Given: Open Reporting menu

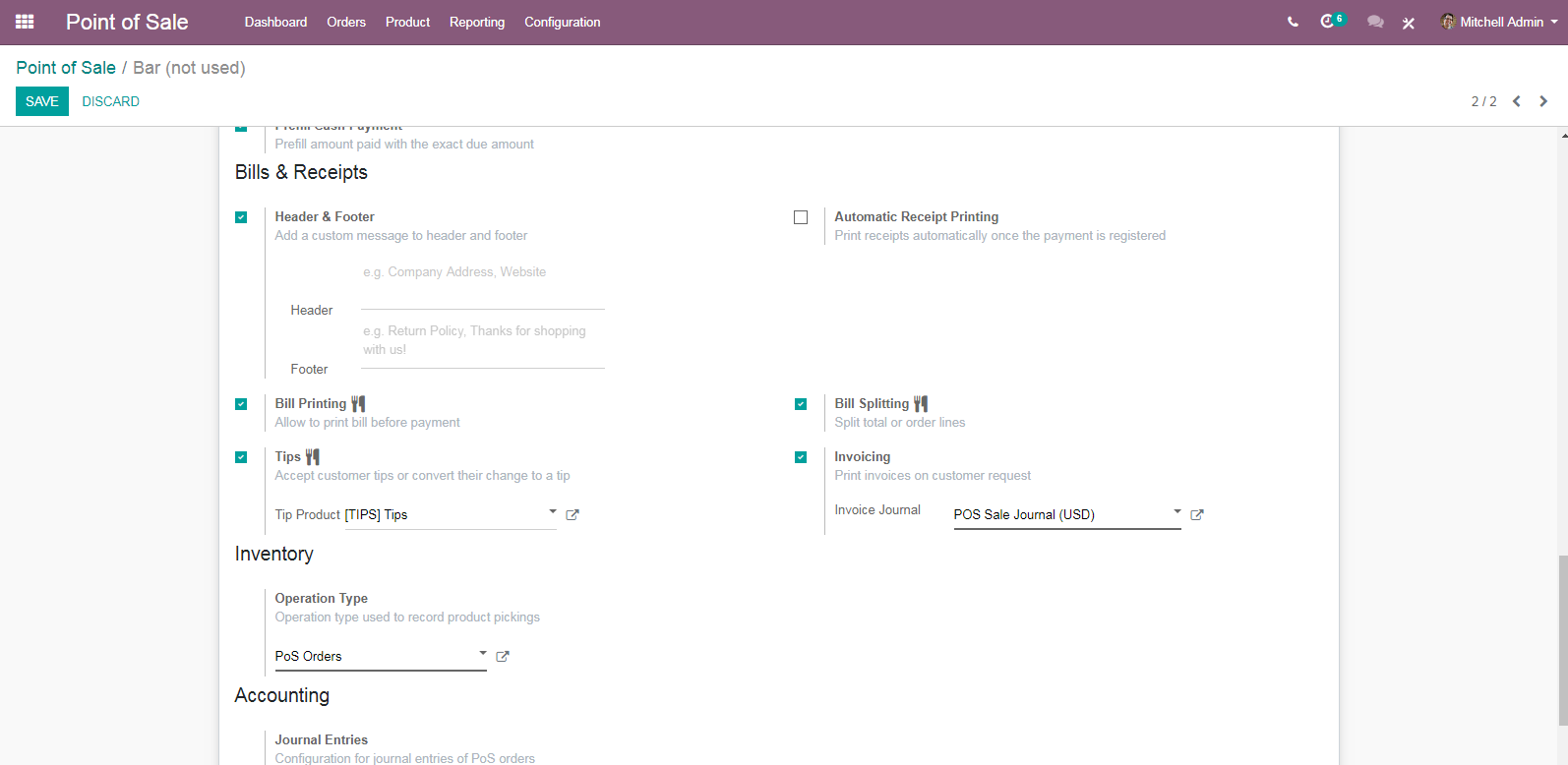Looking at the screenshot, I should [x=477, y=22].
